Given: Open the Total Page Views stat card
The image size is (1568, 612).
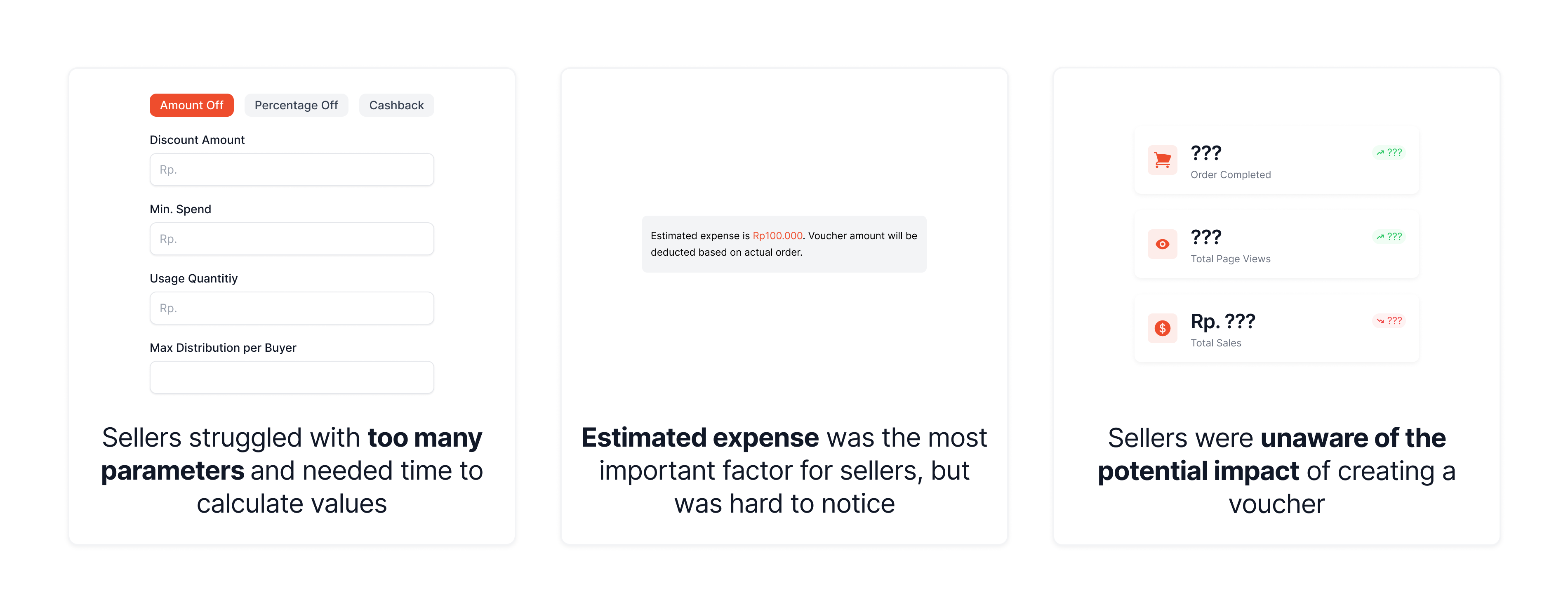Looking at the screenshot, I should point(1276,245).
